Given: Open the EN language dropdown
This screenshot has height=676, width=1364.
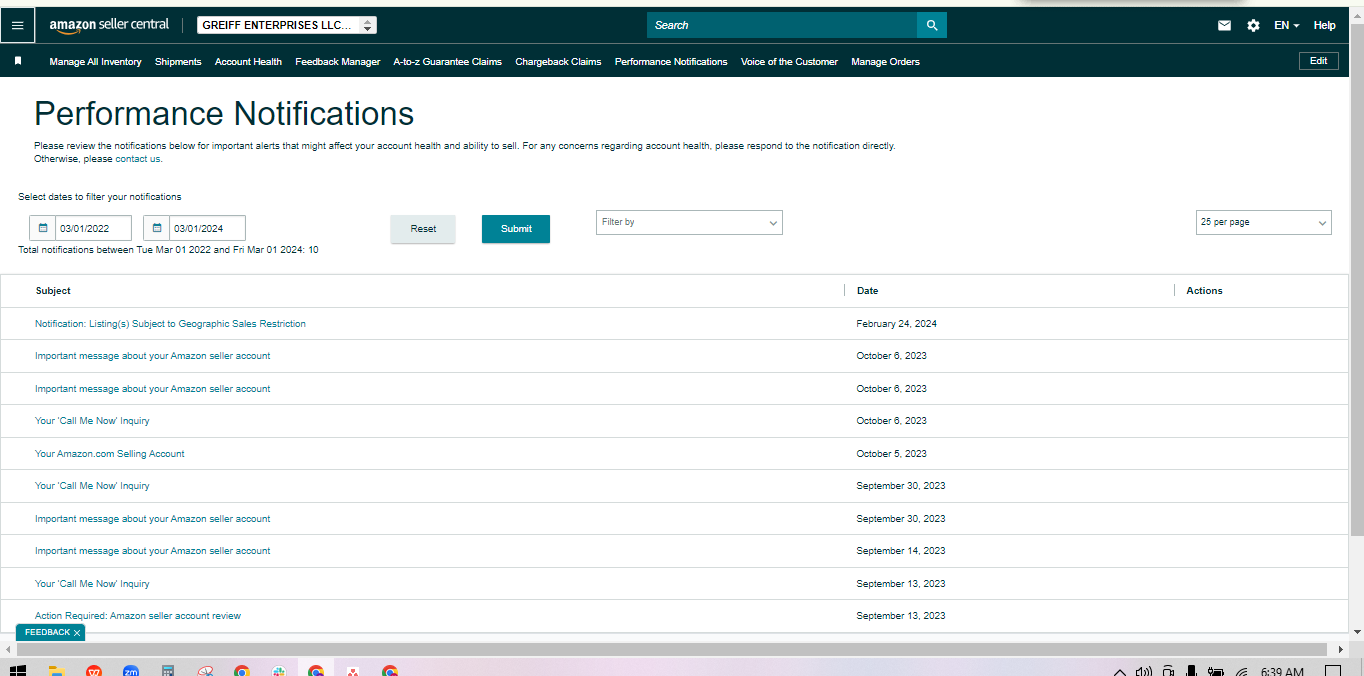Looking at the screenshot, I should (x=1286, y=25).
